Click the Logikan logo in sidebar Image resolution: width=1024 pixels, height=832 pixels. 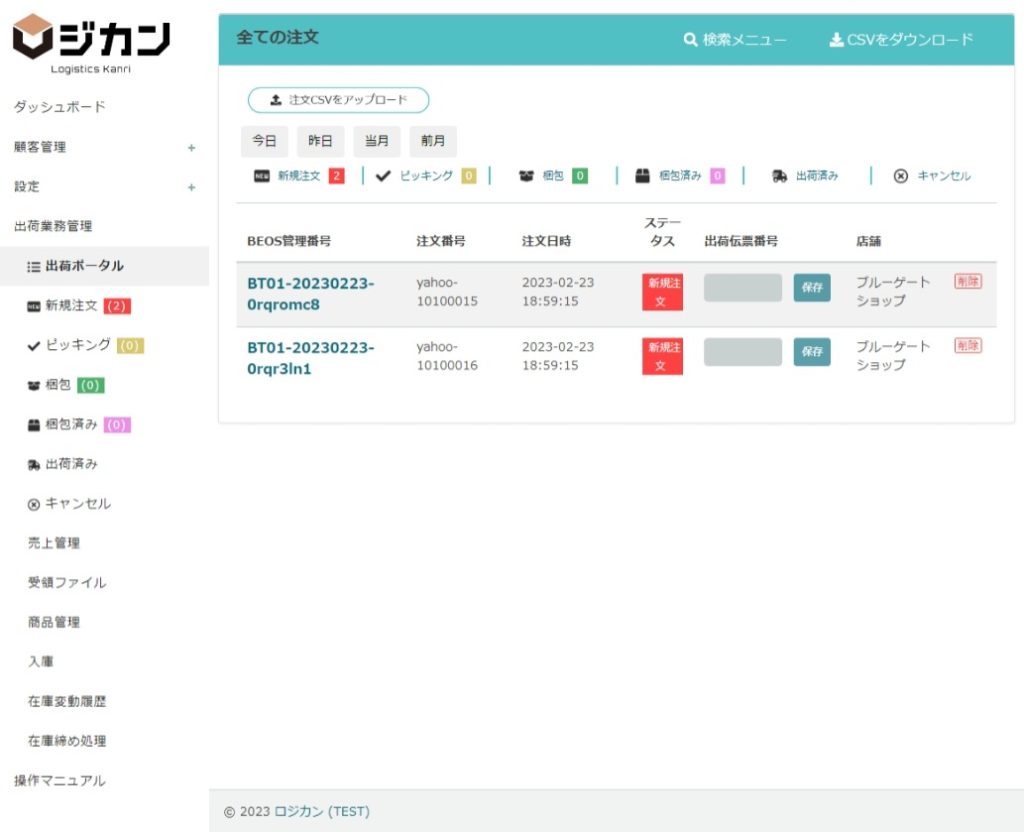91,43
